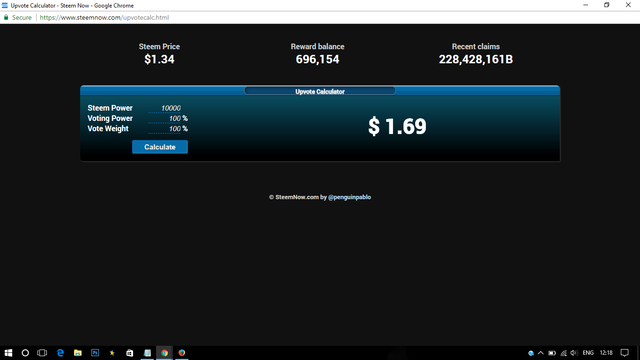
Task: Open volume speaker tray icon
Action: click(573, 353)
